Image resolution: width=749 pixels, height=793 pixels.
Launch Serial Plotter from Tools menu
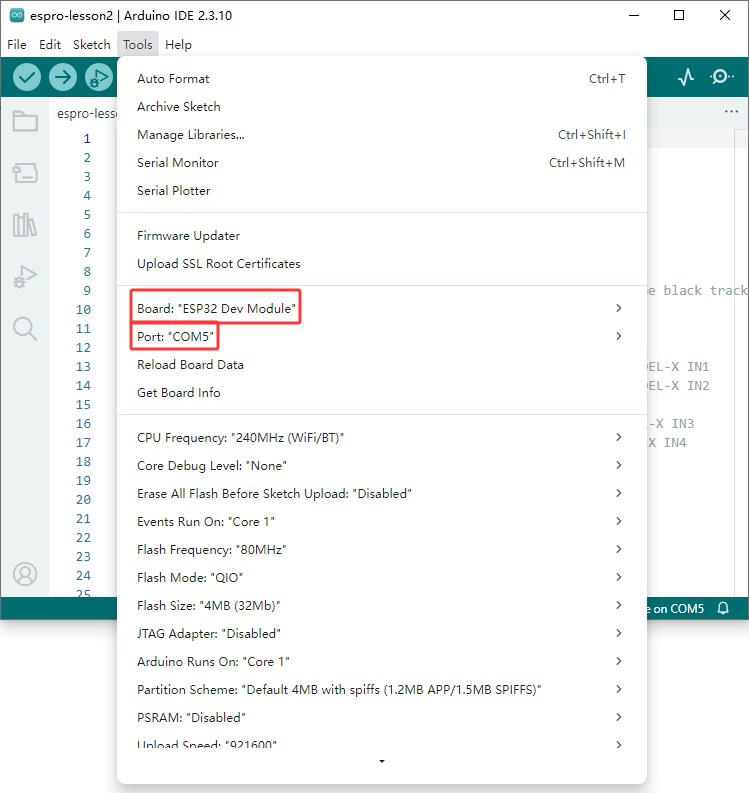click(382, 191)
